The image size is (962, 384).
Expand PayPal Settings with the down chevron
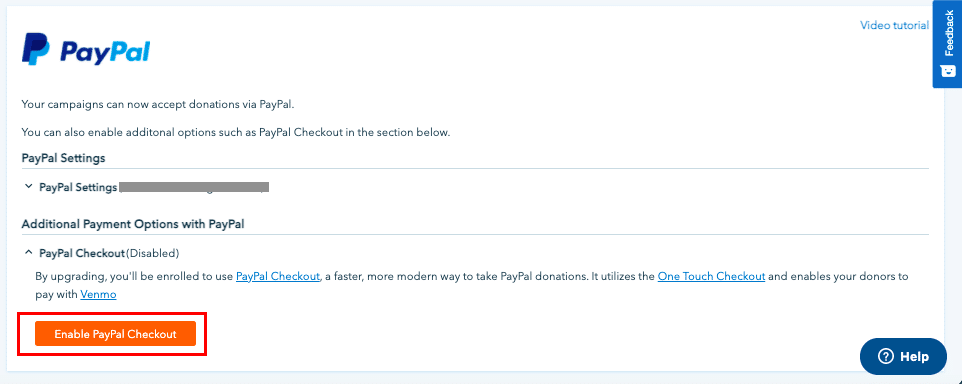click(28, 186)
